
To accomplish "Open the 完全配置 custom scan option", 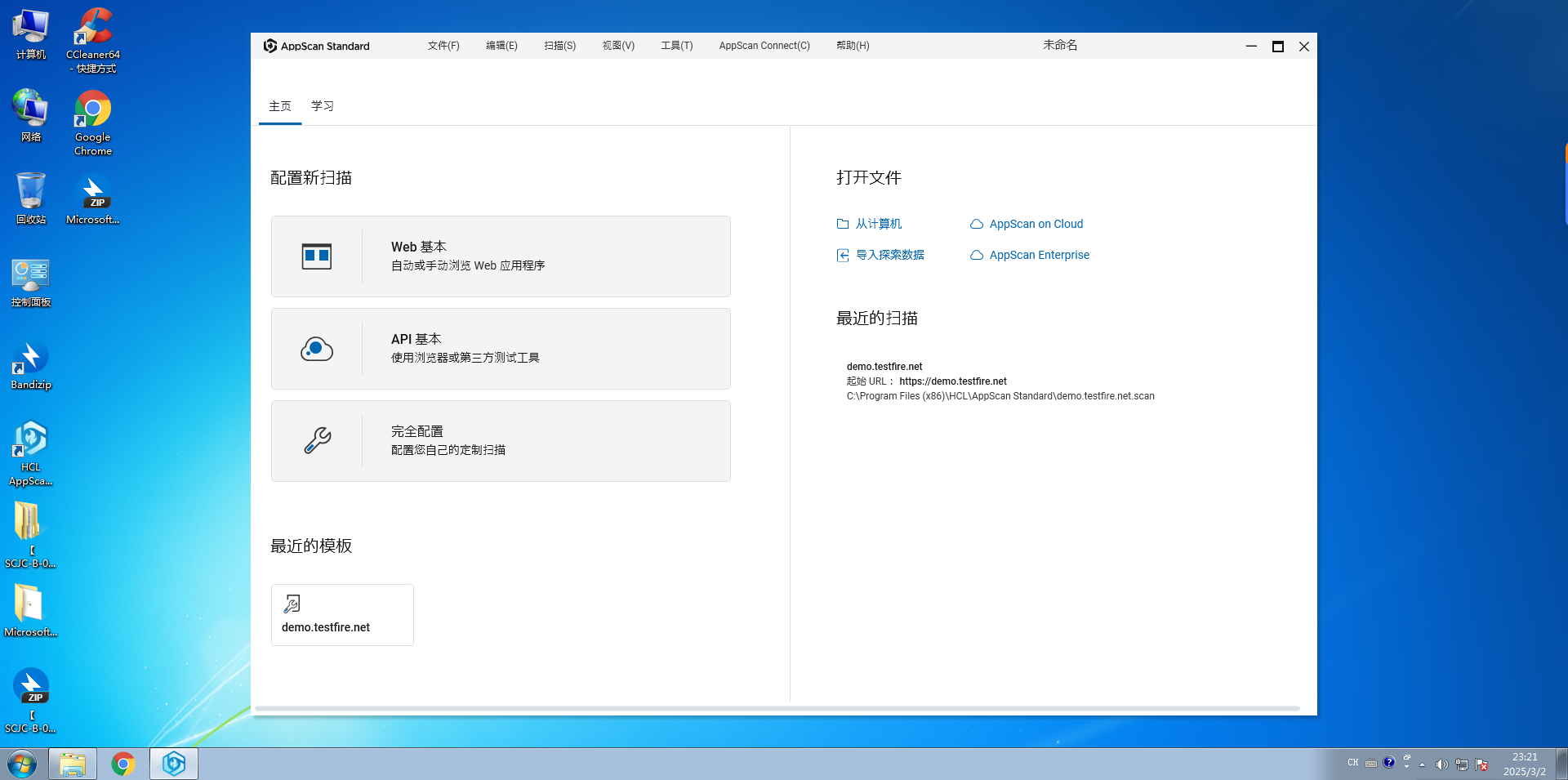I will (x=501, y=441).
